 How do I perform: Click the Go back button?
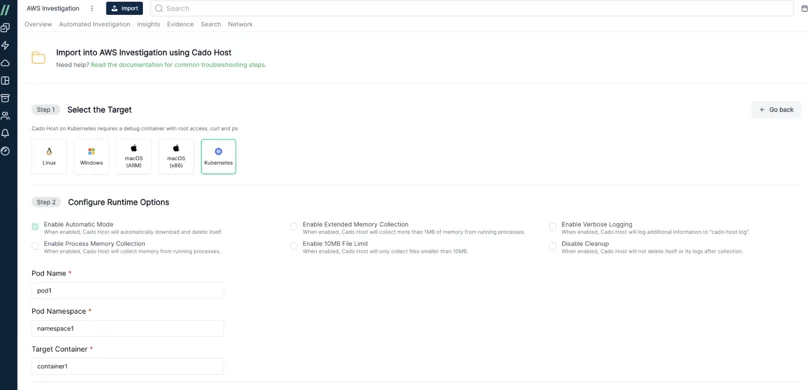(x=776, y=110)
